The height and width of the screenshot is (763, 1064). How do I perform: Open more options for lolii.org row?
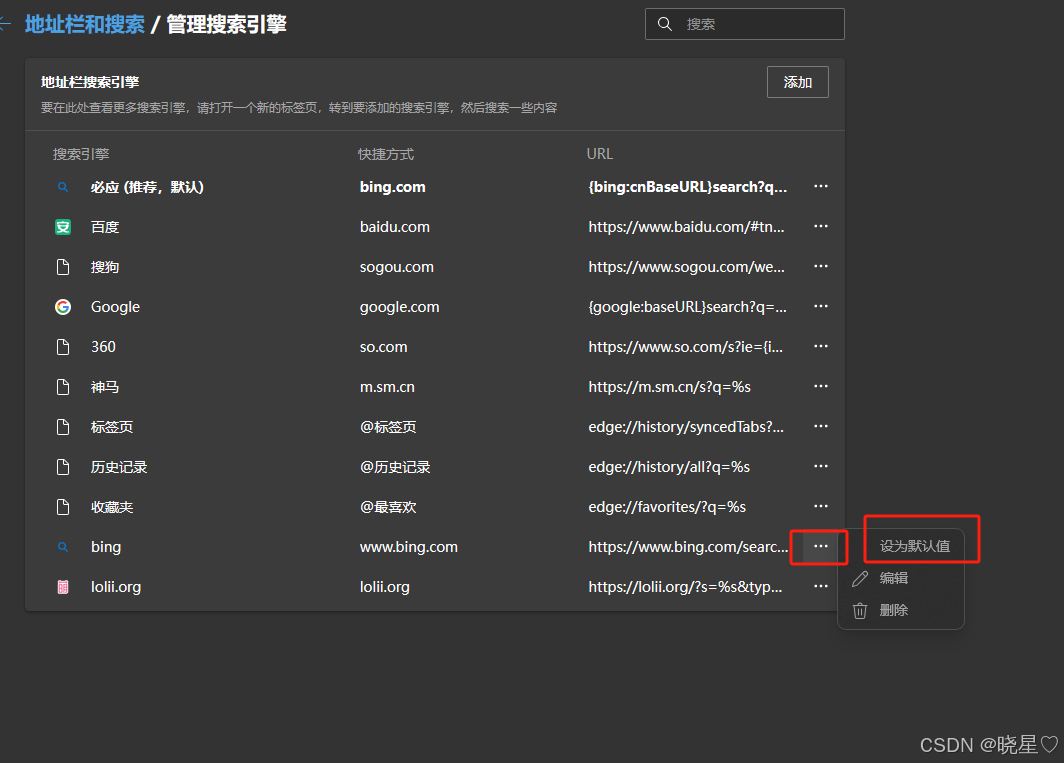820,587
